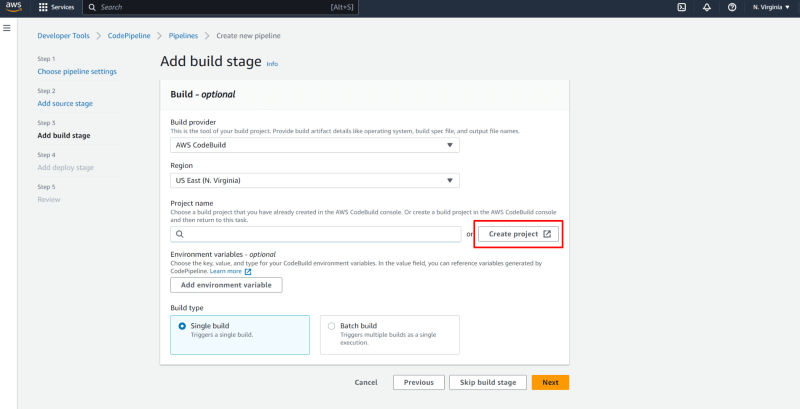Screen dimensions: 800x409
Task: Open the notifications bell
Action: point(707,8)
